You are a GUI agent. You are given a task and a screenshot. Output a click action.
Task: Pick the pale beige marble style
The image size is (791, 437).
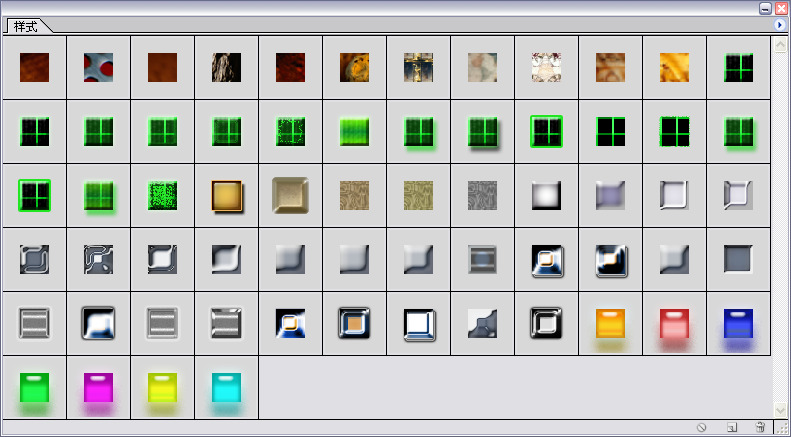(482, 68)
